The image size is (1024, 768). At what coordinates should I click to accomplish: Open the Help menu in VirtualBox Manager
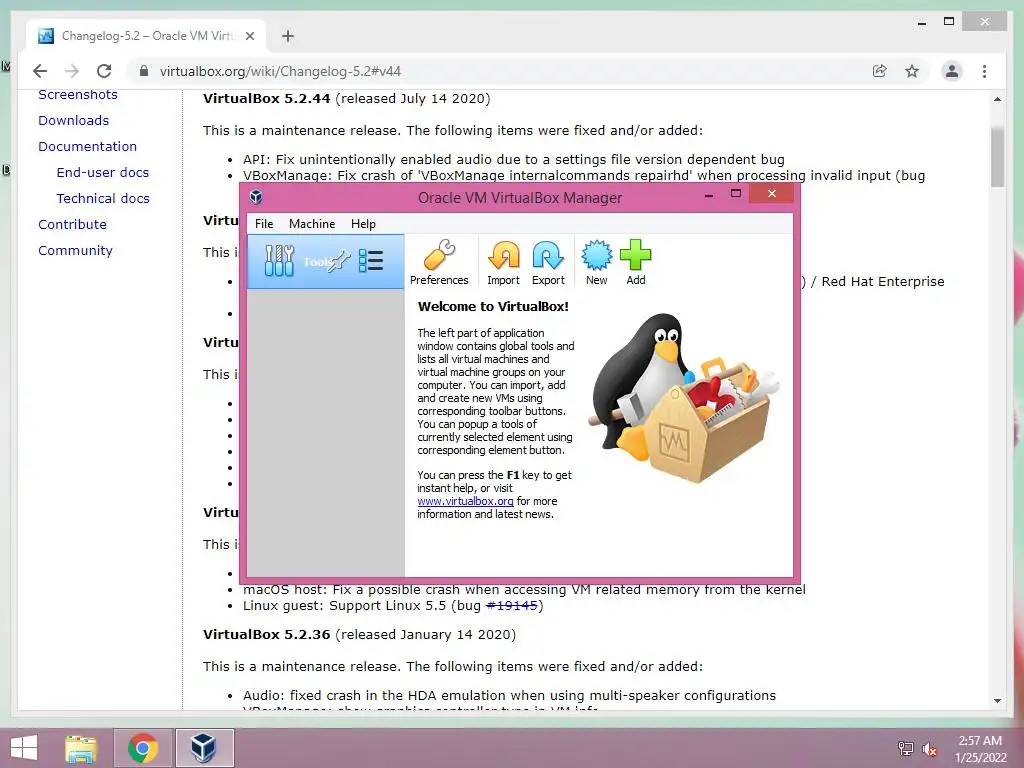point(363,223)
